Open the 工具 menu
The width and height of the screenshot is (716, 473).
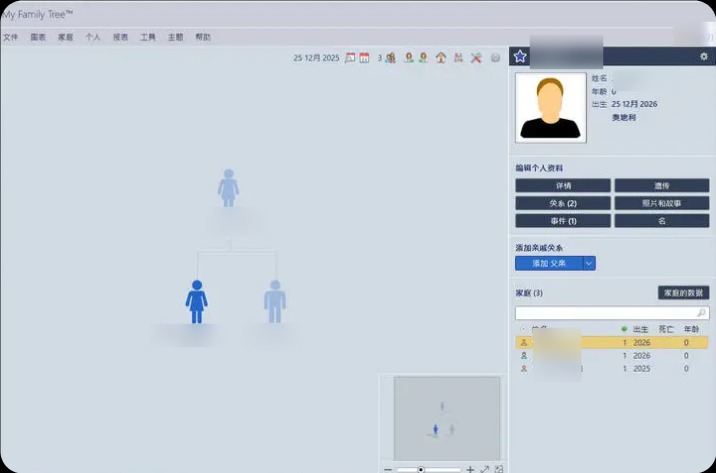148,37
